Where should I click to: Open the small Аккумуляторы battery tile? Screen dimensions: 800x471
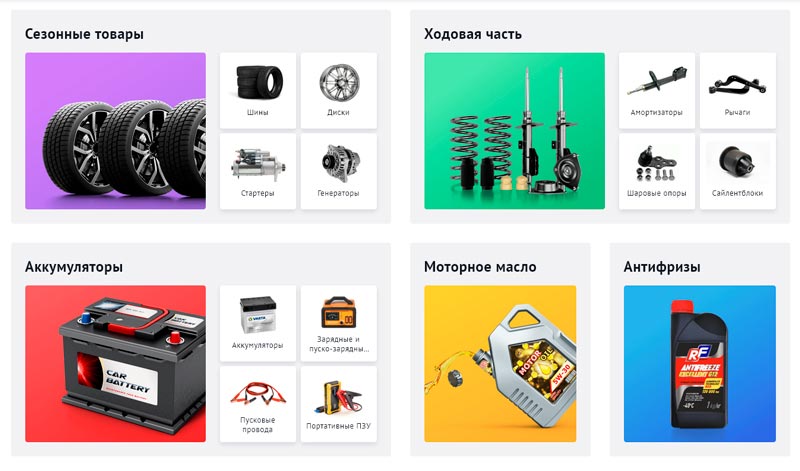(x=258, y=324)
